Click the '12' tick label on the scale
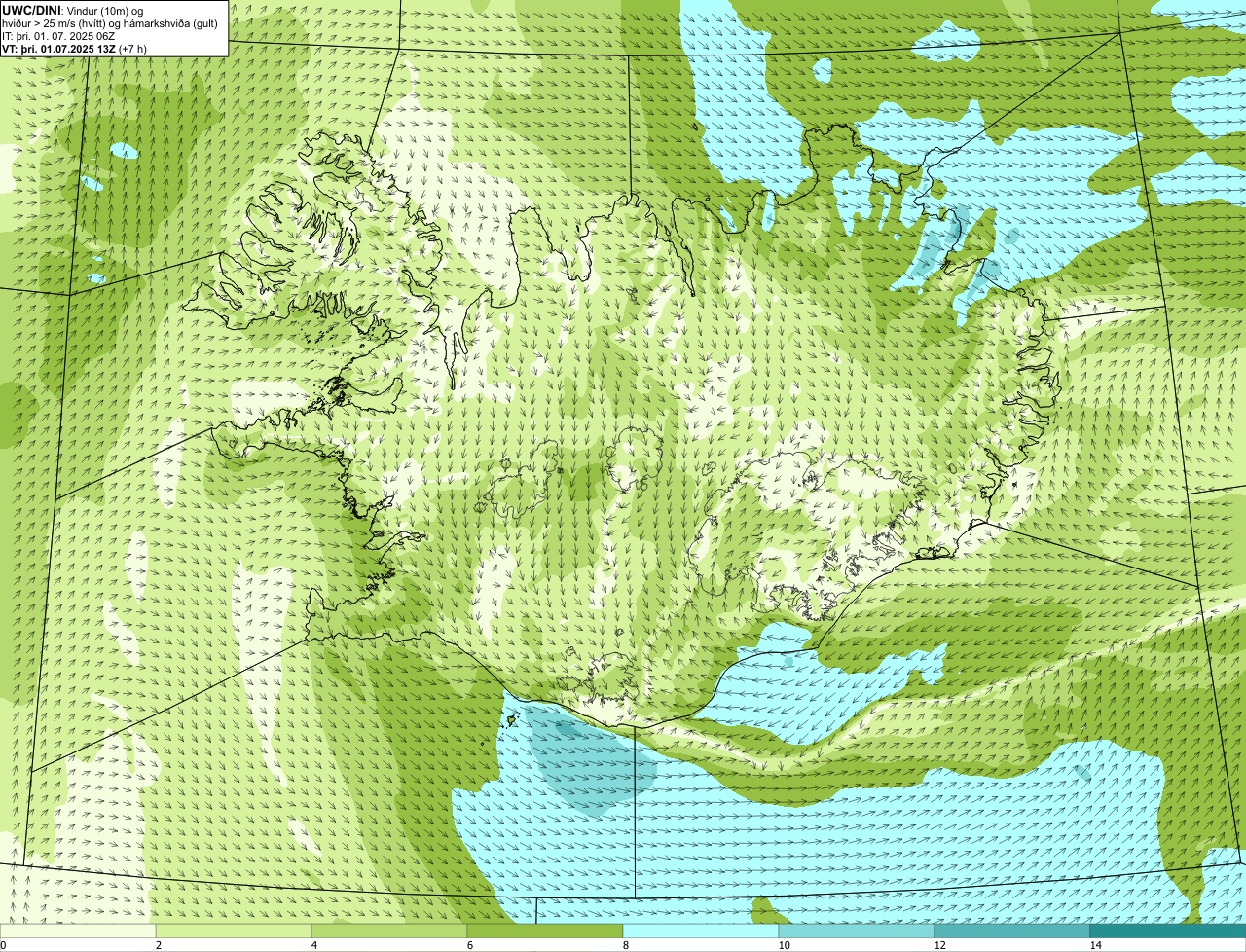 coord(939,945)
